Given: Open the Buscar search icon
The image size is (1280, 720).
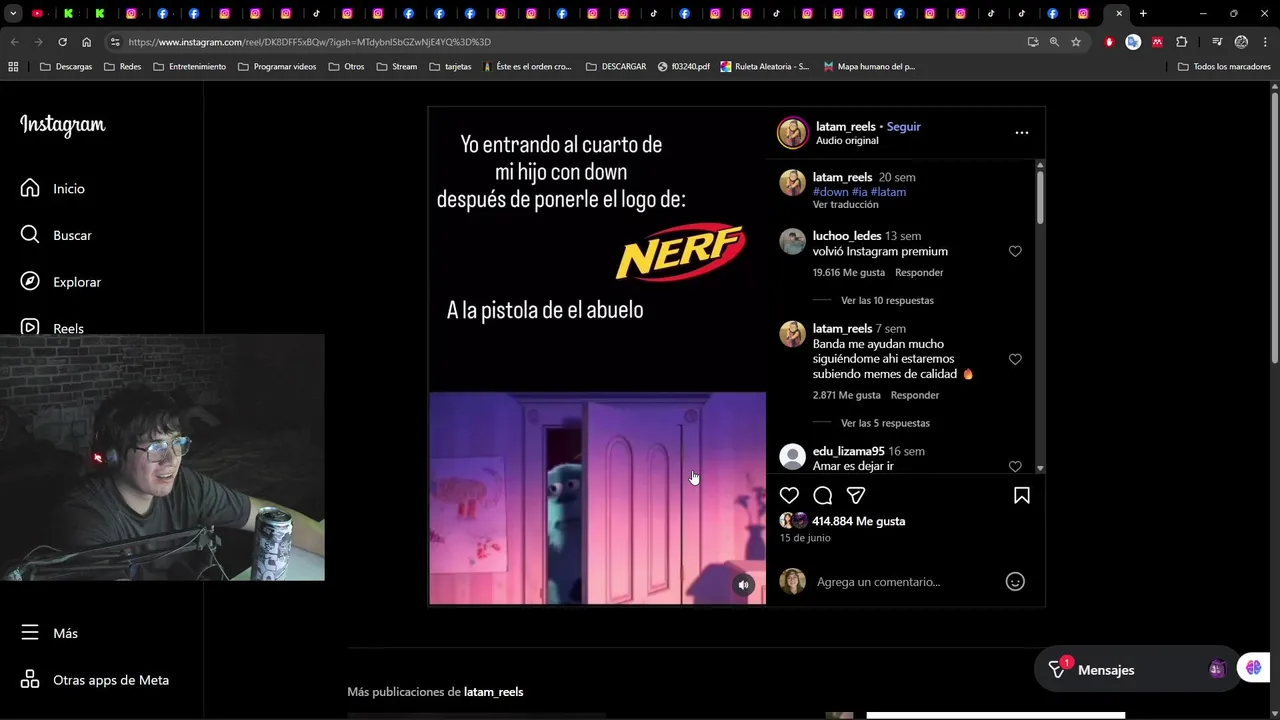Looking at the screenshot, I should [30, 235].
